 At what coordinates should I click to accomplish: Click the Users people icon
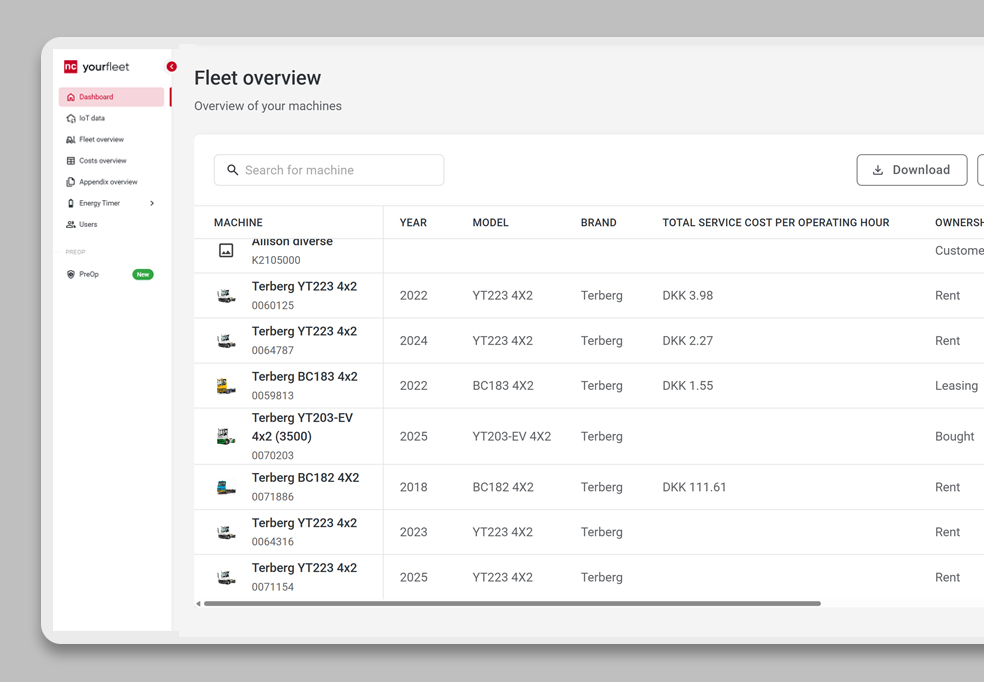tap(71, 224)
